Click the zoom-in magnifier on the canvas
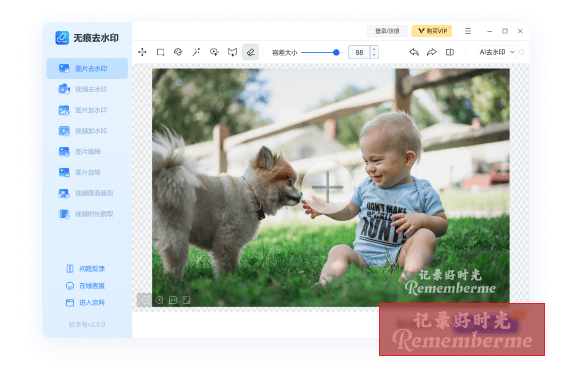Viewport: 565px width, 374px height. (159, 300)
